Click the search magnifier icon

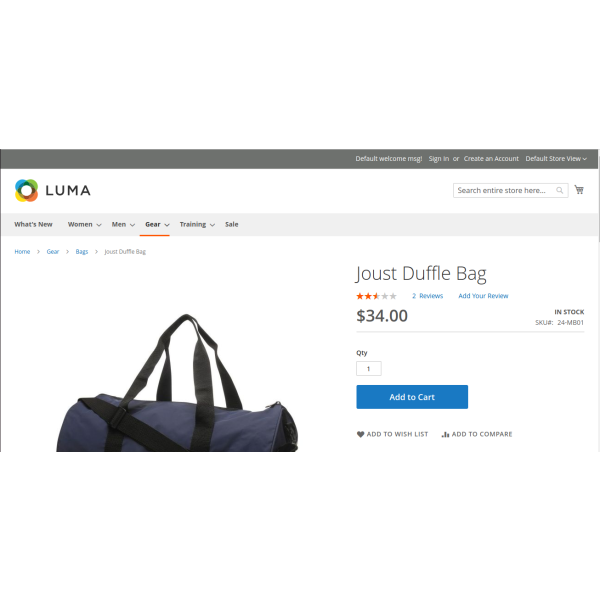coord(559,190)
